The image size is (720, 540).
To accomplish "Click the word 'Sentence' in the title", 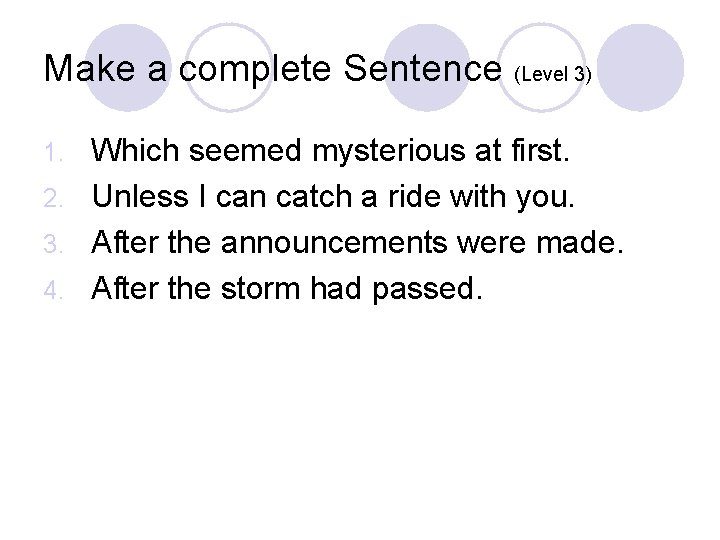I will point(423,68).
